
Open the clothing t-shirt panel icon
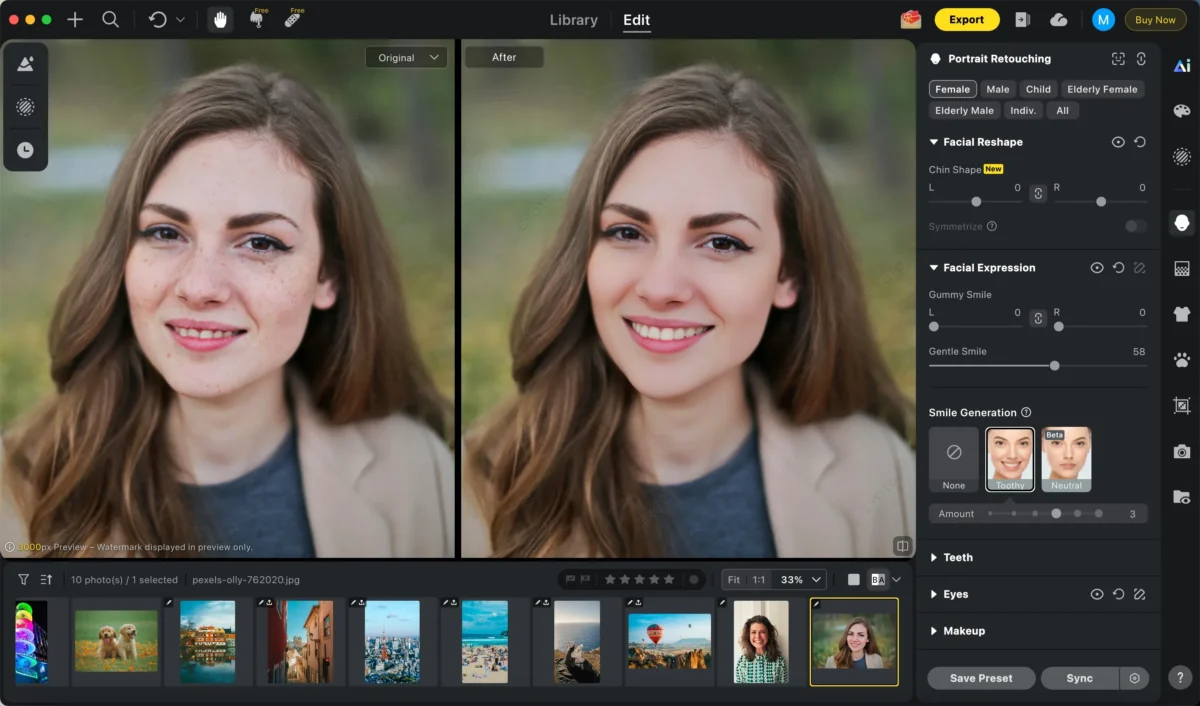(1181, 314)
